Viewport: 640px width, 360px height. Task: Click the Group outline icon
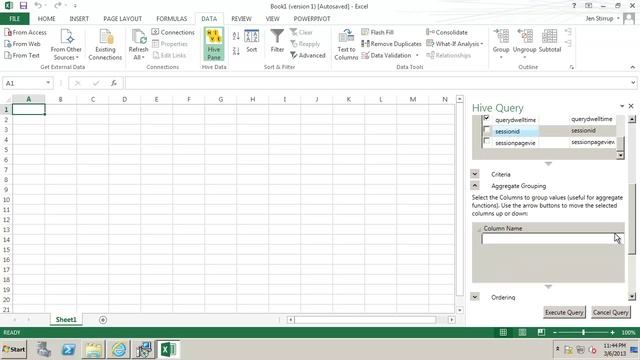501,37
